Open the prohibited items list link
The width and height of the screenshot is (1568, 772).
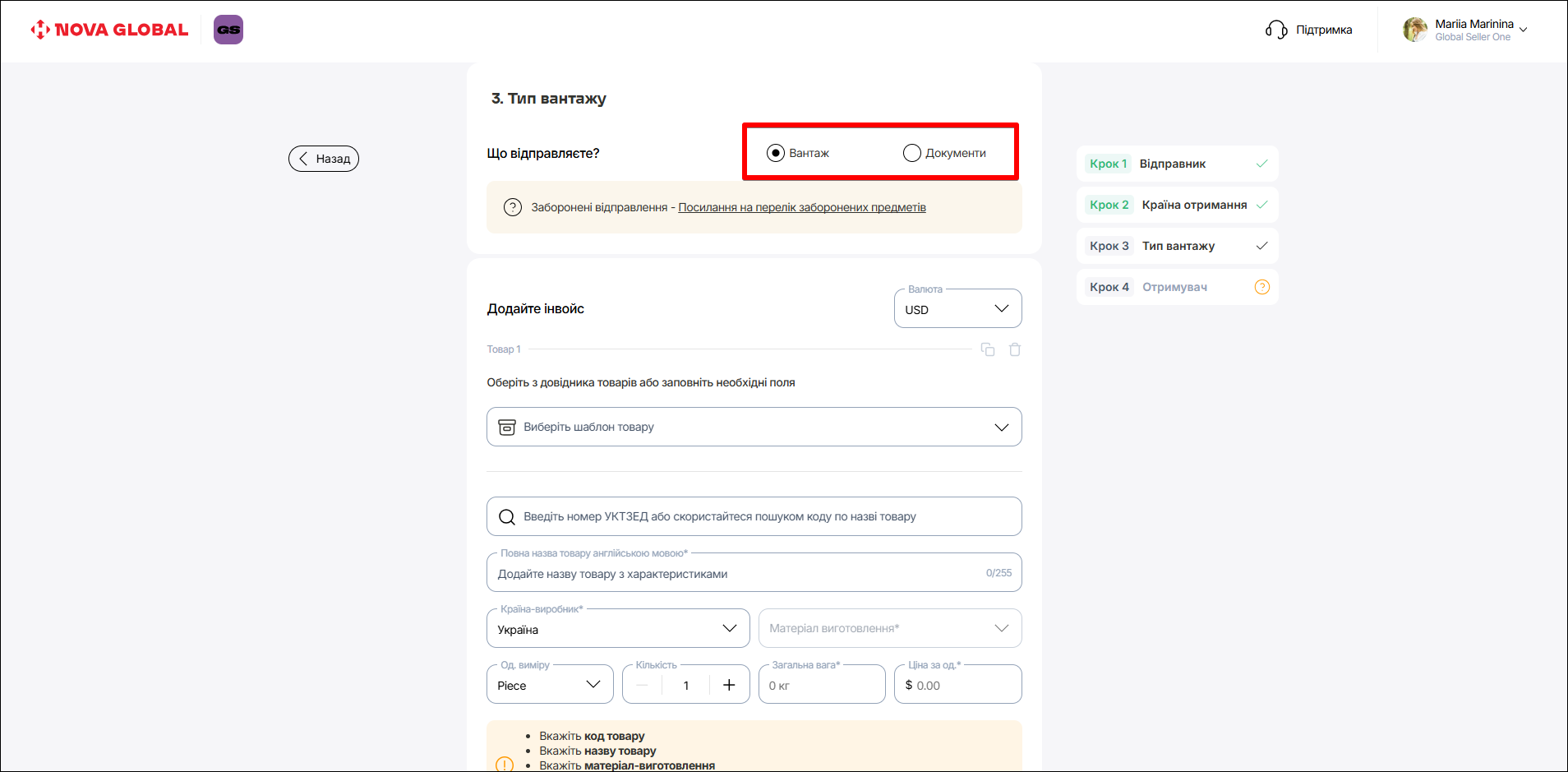pyautogui.click(x=801, y=207)
